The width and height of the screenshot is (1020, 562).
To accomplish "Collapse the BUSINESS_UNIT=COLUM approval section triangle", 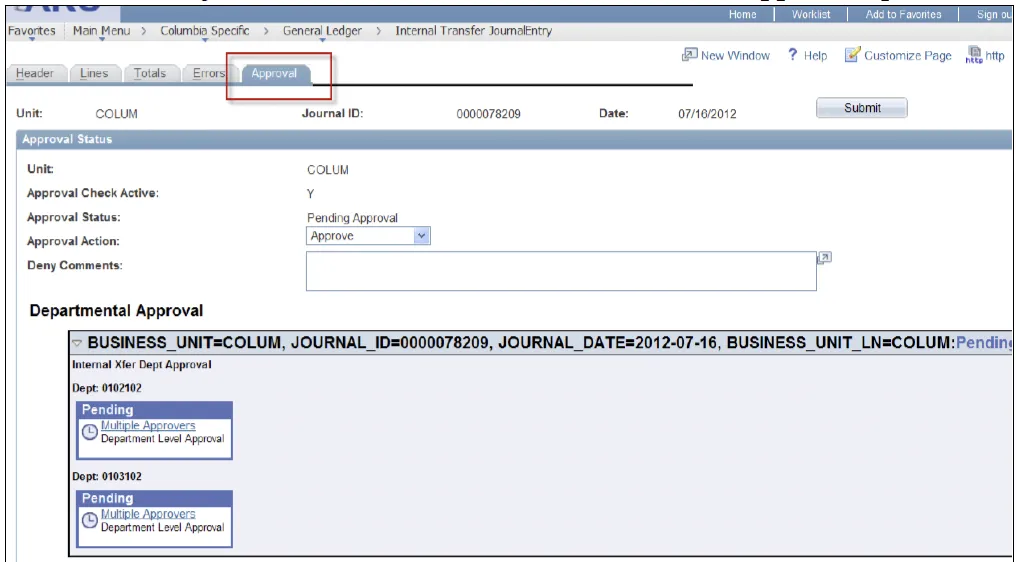I will (77, 343).
